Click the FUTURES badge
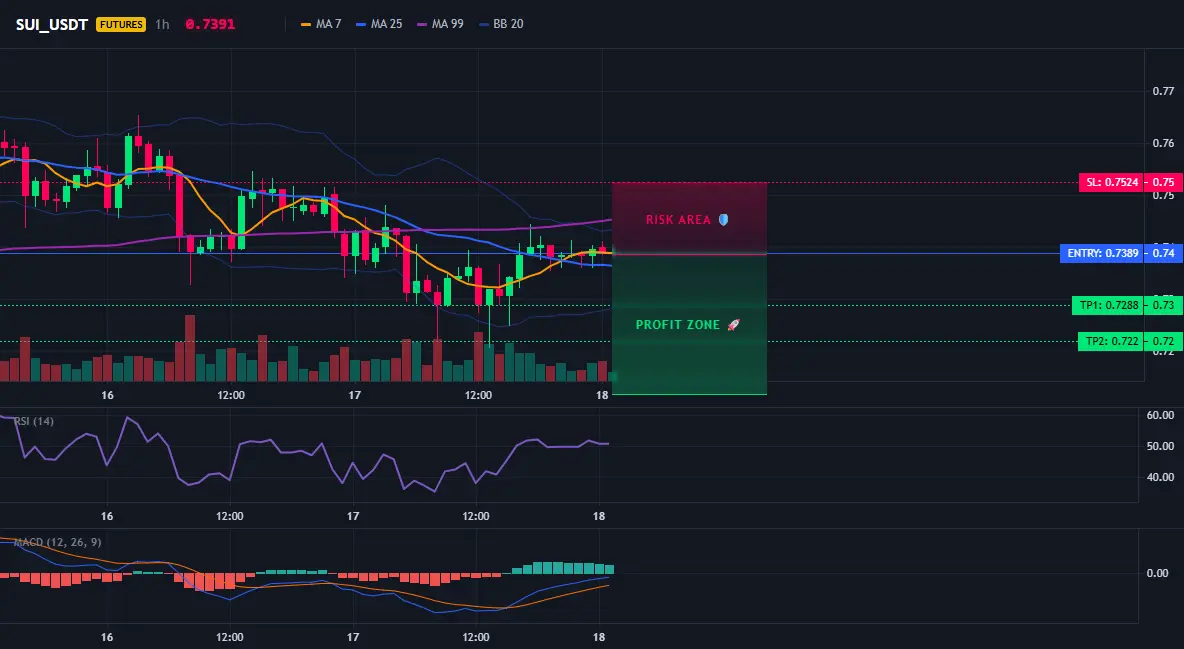The height and width of the screenshot is (649, 1184). pos(121,24)
